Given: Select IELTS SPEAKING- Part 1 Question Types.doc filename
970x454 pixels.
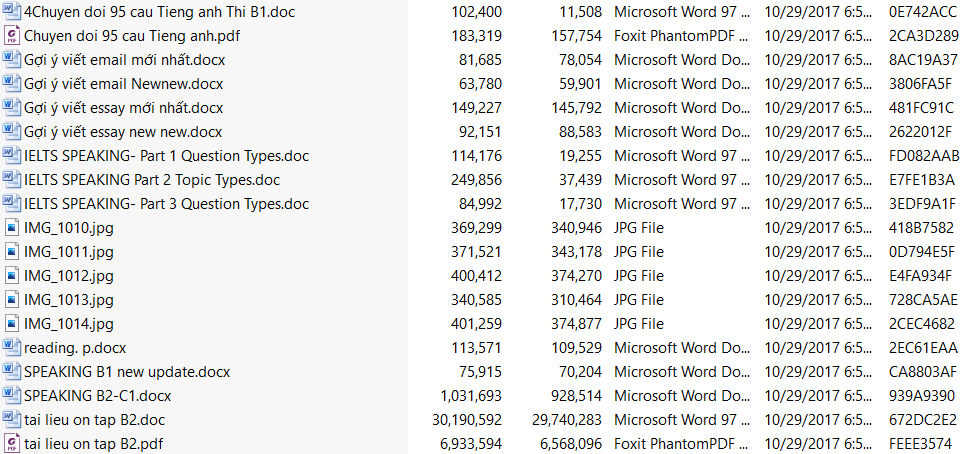Looking at the screenshot, I should tap(166, 156).
